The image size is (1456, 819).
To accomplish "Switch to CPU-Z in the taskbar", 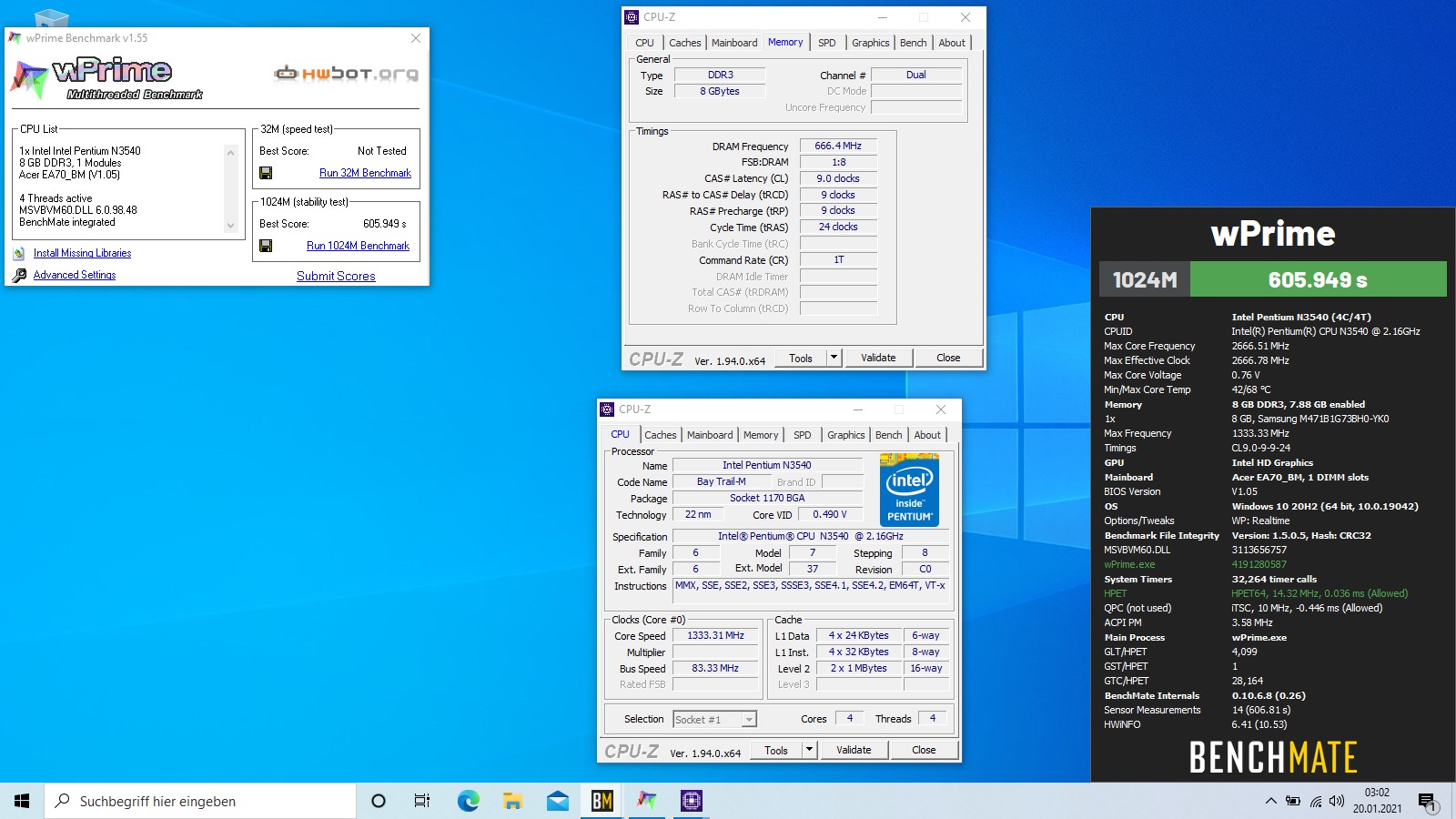I will click(691, 801).
